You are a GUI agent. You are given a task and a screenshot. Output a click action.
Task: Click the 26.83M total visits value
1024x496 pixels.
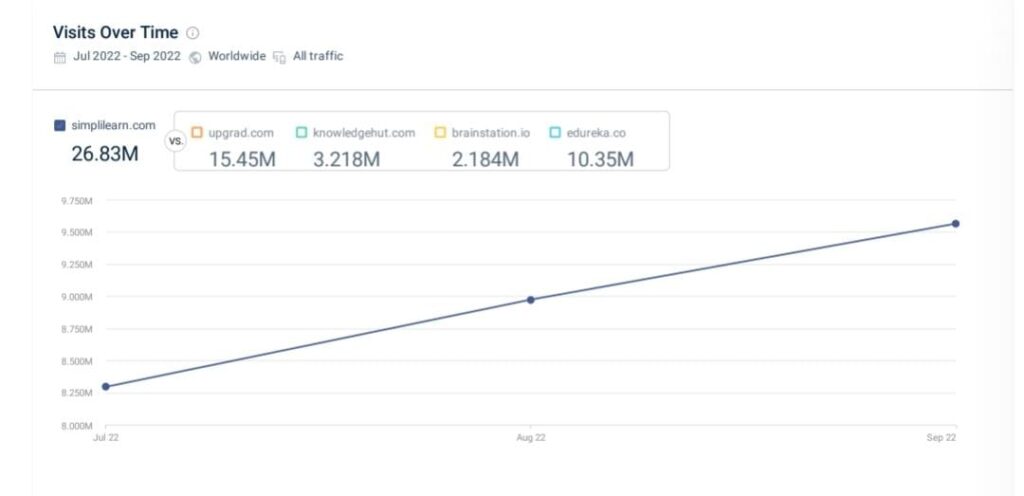point(105,154)
